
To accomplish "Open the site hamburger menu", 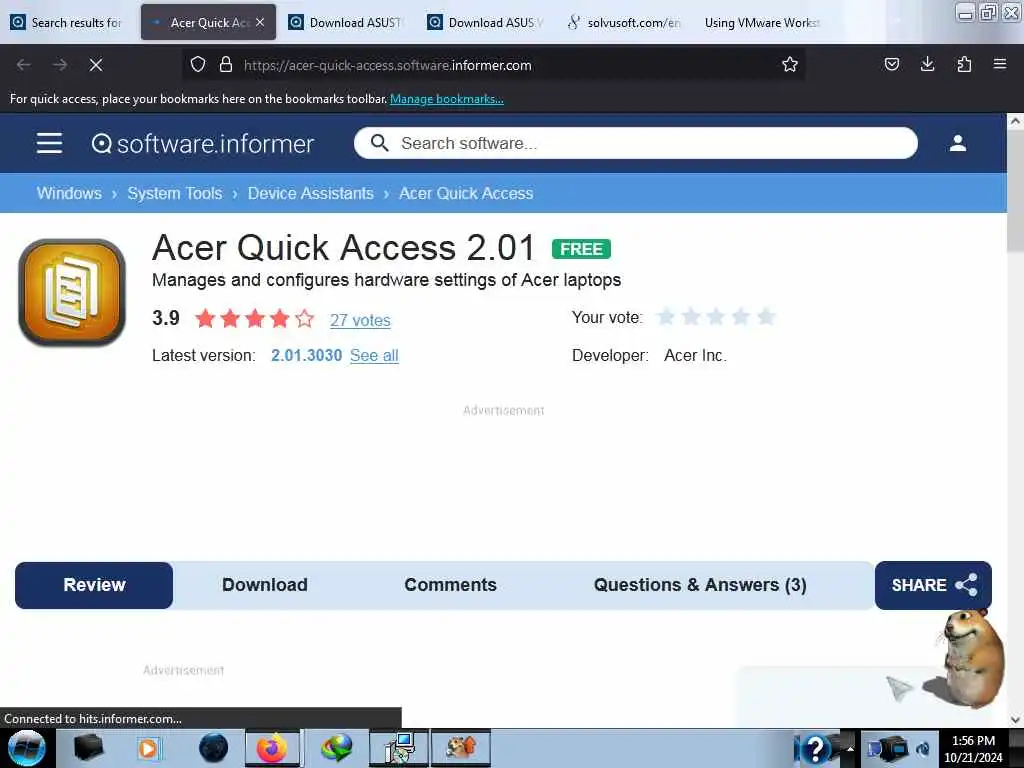I will coord(50,143).
